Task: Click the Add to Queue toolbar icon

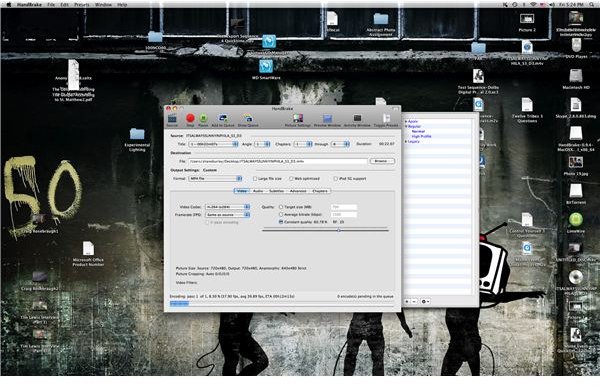Action: pyautogui.click(x=223, y=119)
